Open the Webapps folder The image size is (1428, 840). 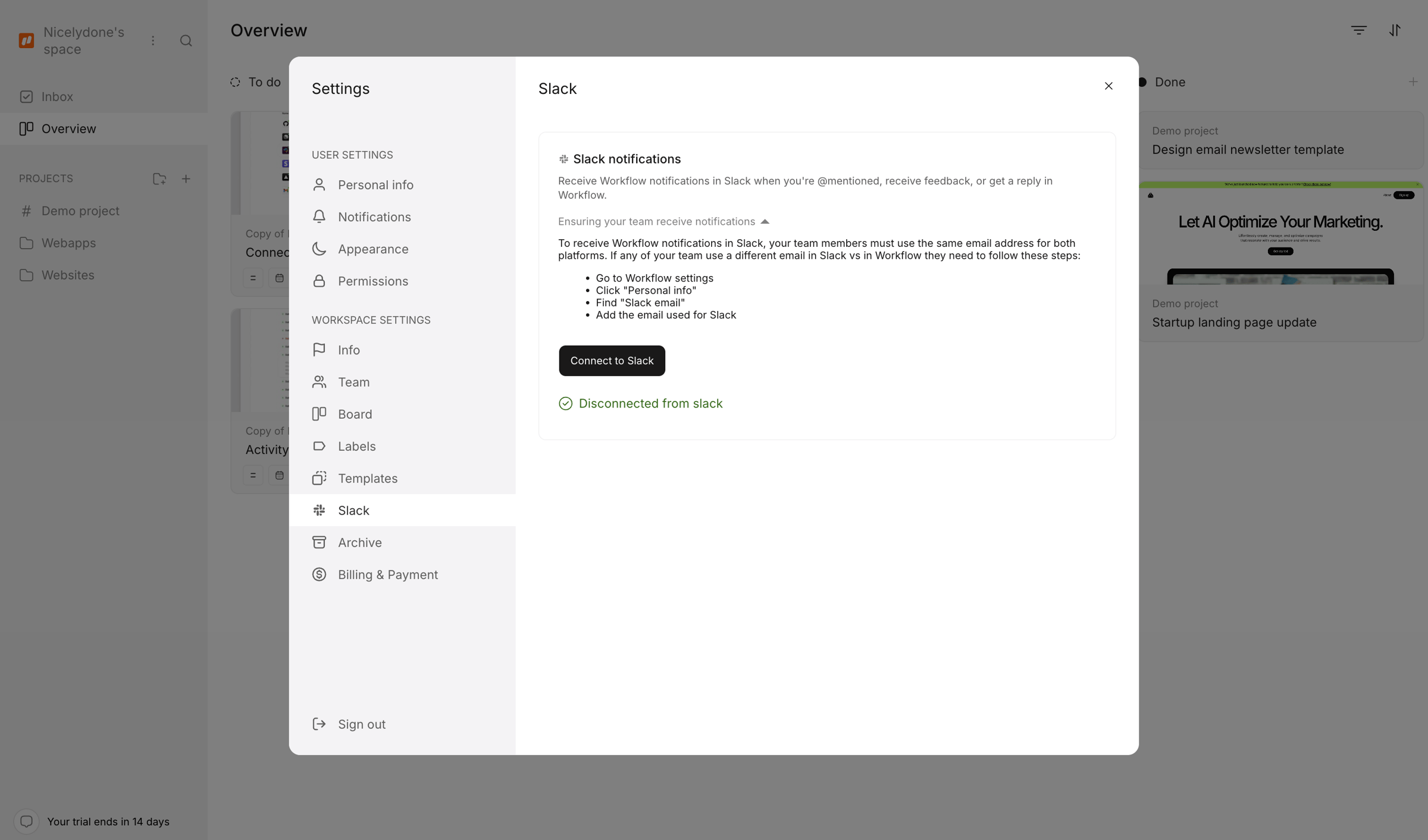tap(104, 243)
